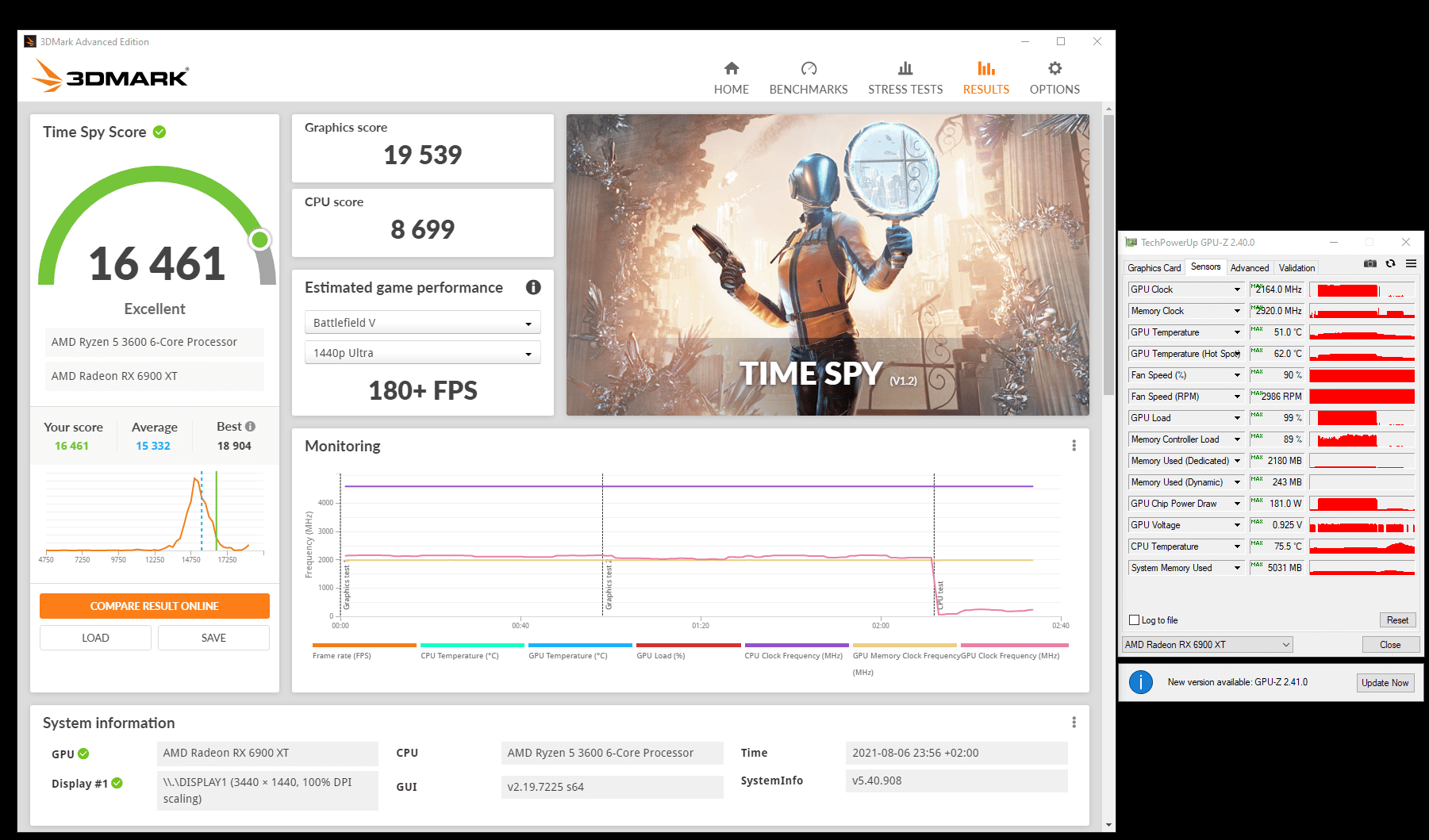Switch to GPU-Z Validation tab
This screenshot has height=840, width=1429.
point(1297,268)
